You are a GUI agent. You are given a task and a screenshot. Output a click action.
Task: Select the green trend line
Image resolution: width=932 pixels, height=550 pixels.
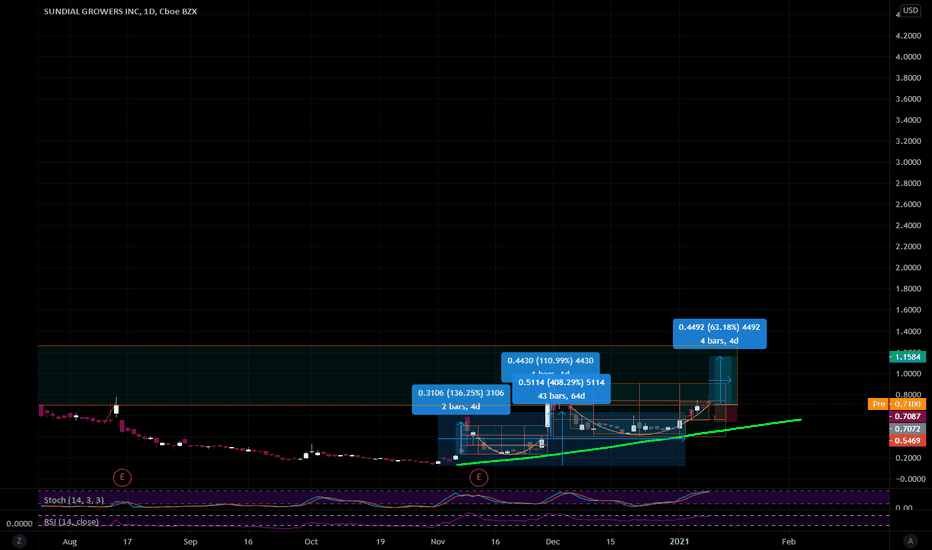(x=630, y=443)
